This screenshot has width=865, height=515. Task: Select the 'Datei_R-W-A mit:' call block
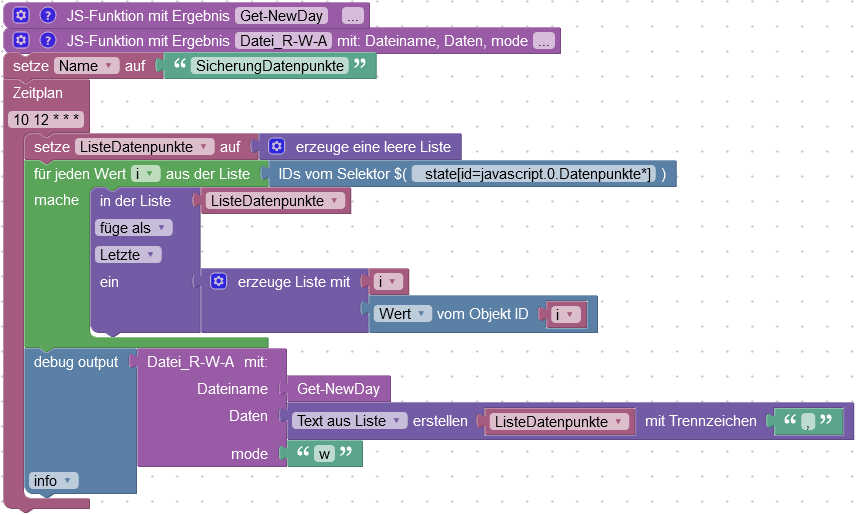click(207, 362)
